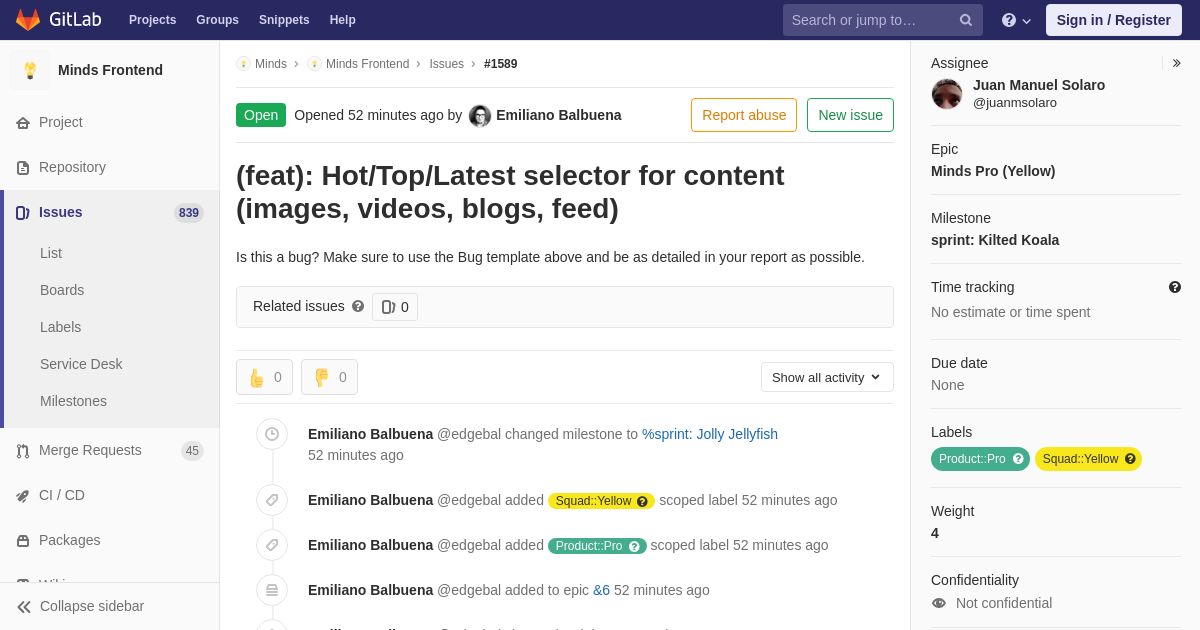
Task: Click the Report abuse button
Action: pos(744,115)
